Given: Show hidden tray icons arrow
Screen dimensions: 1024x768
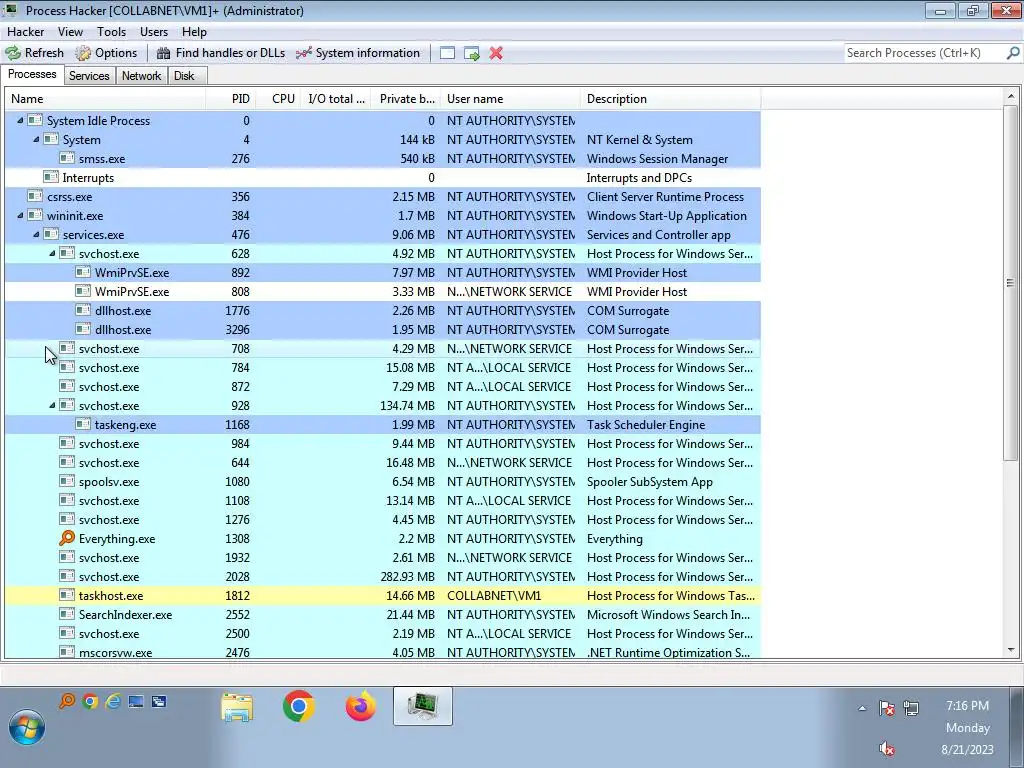Looking at the screenshot, I should tap(862, 708).
